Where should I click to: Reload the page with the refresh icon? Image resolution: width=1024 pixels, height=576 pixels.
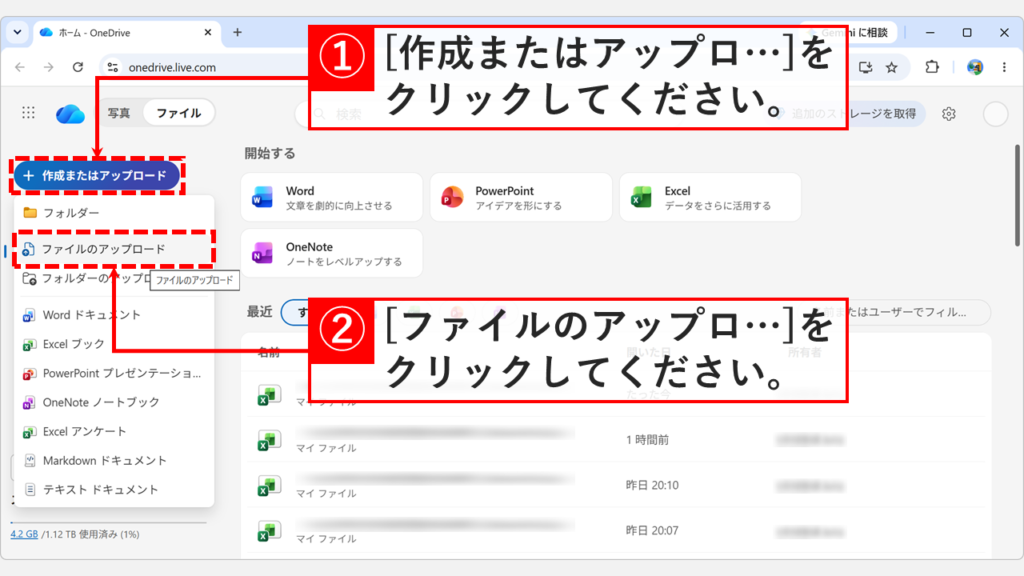pyautogui.click(x=78, y=67)
